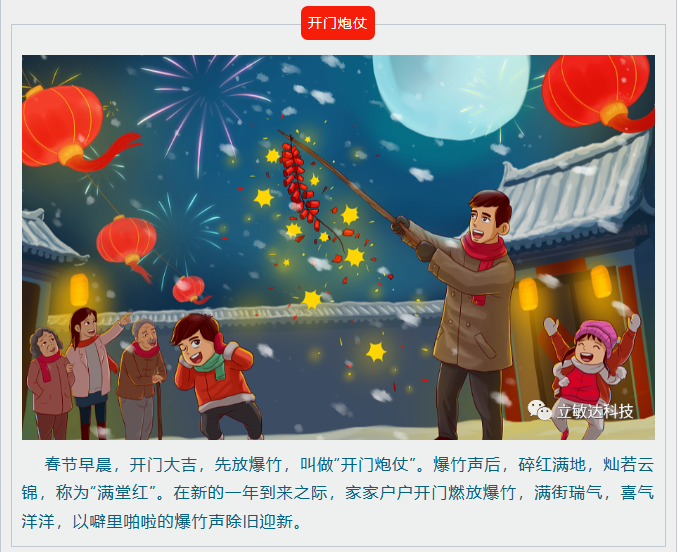Click the gray-haired grandmother with red scarf
Image resolution: width=680 pixels, height=552 pixels.
pyautogui.click(x=49, y=384)
